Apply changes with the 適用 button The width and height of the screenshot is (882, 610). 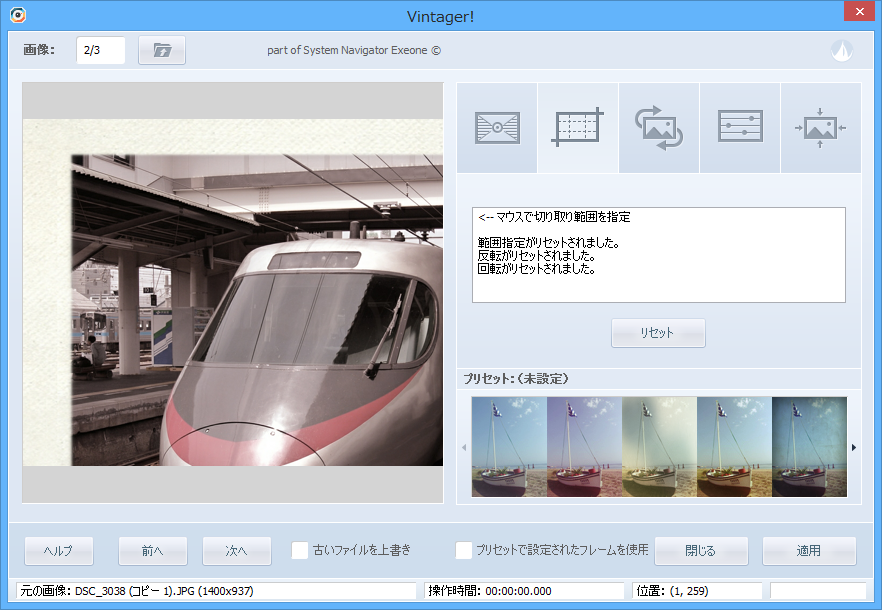(809, 550)
